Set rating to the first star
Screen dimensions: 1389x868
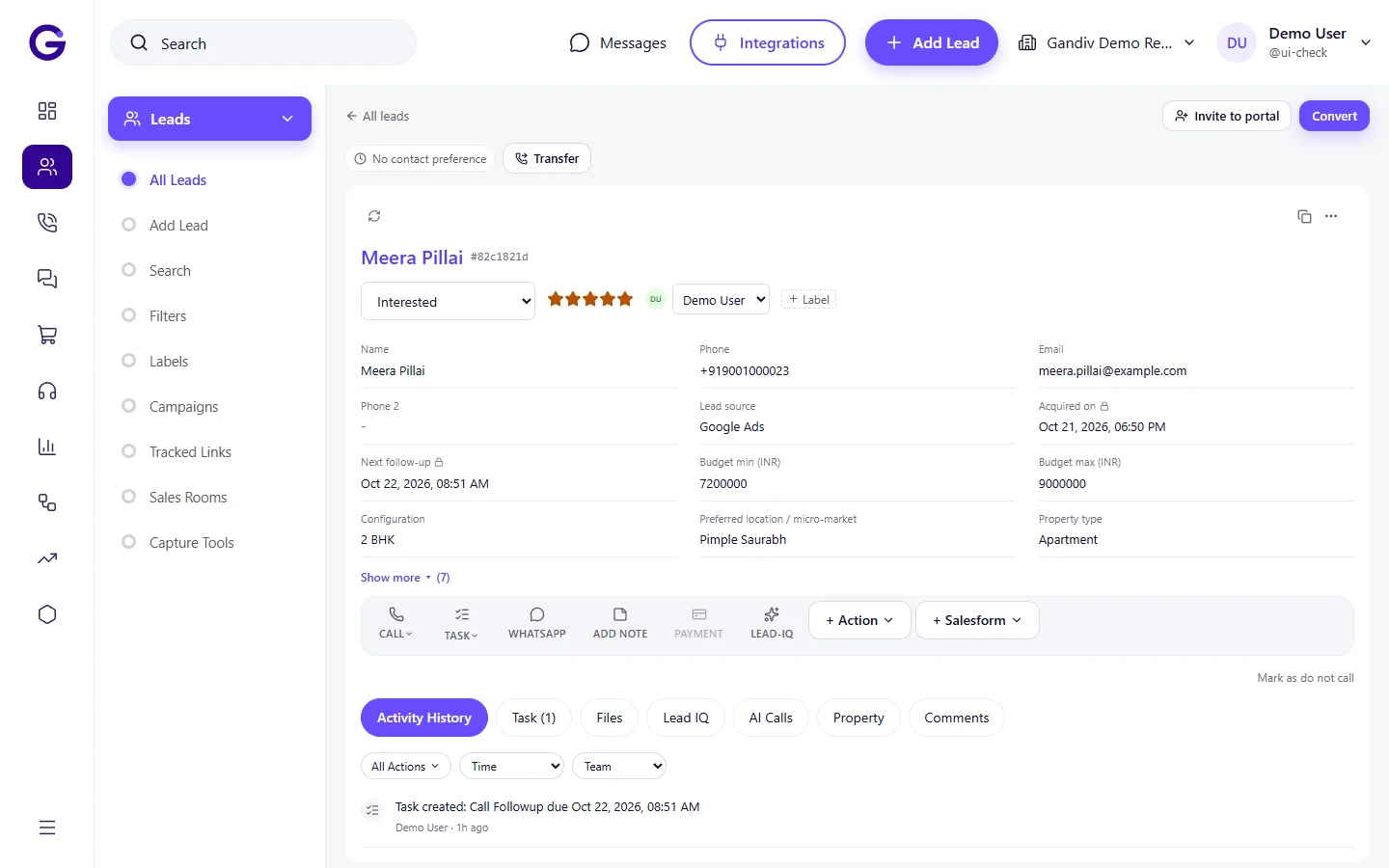[x=556, y=299]
